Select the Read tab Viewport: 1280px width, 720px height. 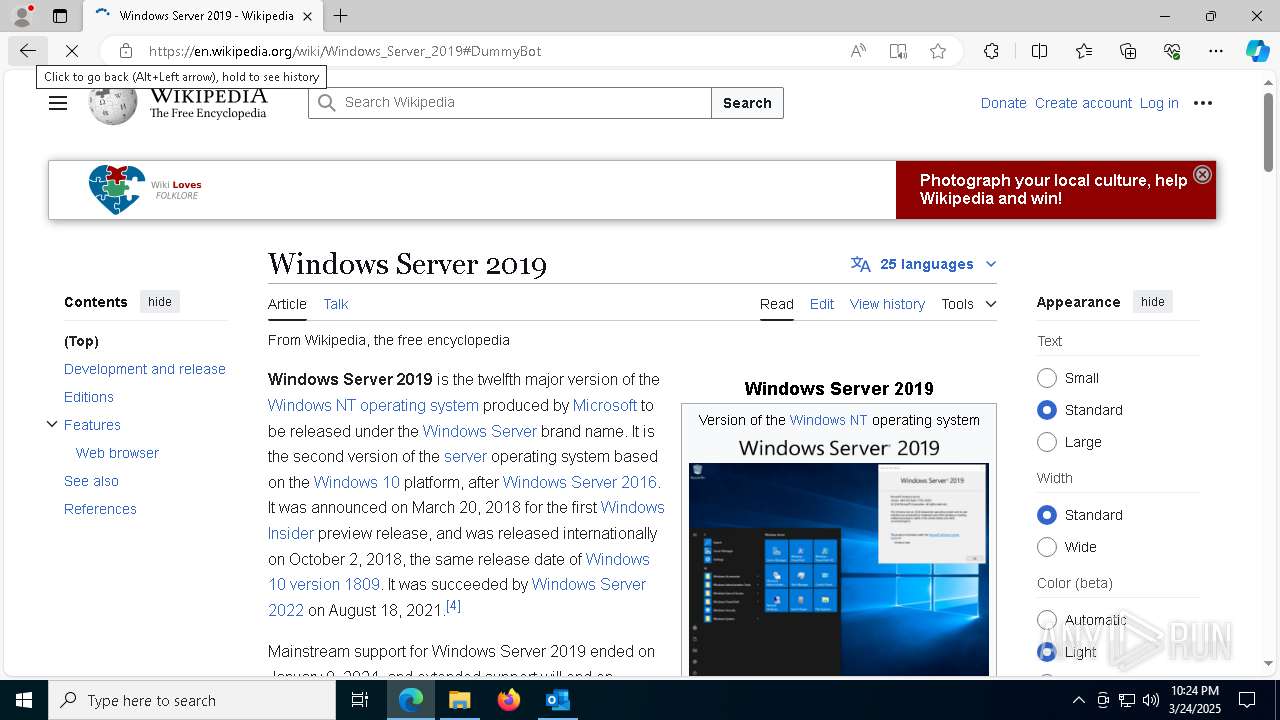coord(777,304)
